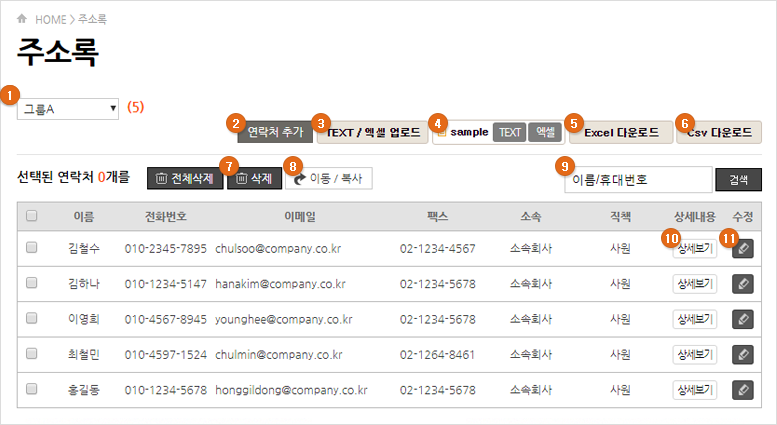Click the HOME icon in breadcrumb
The height and width of the screenshot is (425, 777).
pyautogui.click(x=23, y=19)
